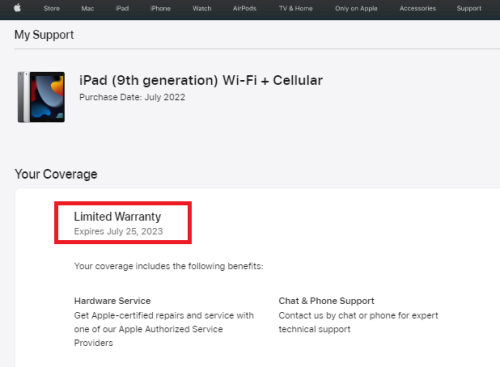Screen dimensions: 500x367
Task: Click the iPad (9th generation) device title
Action: (x=201, y=80)
